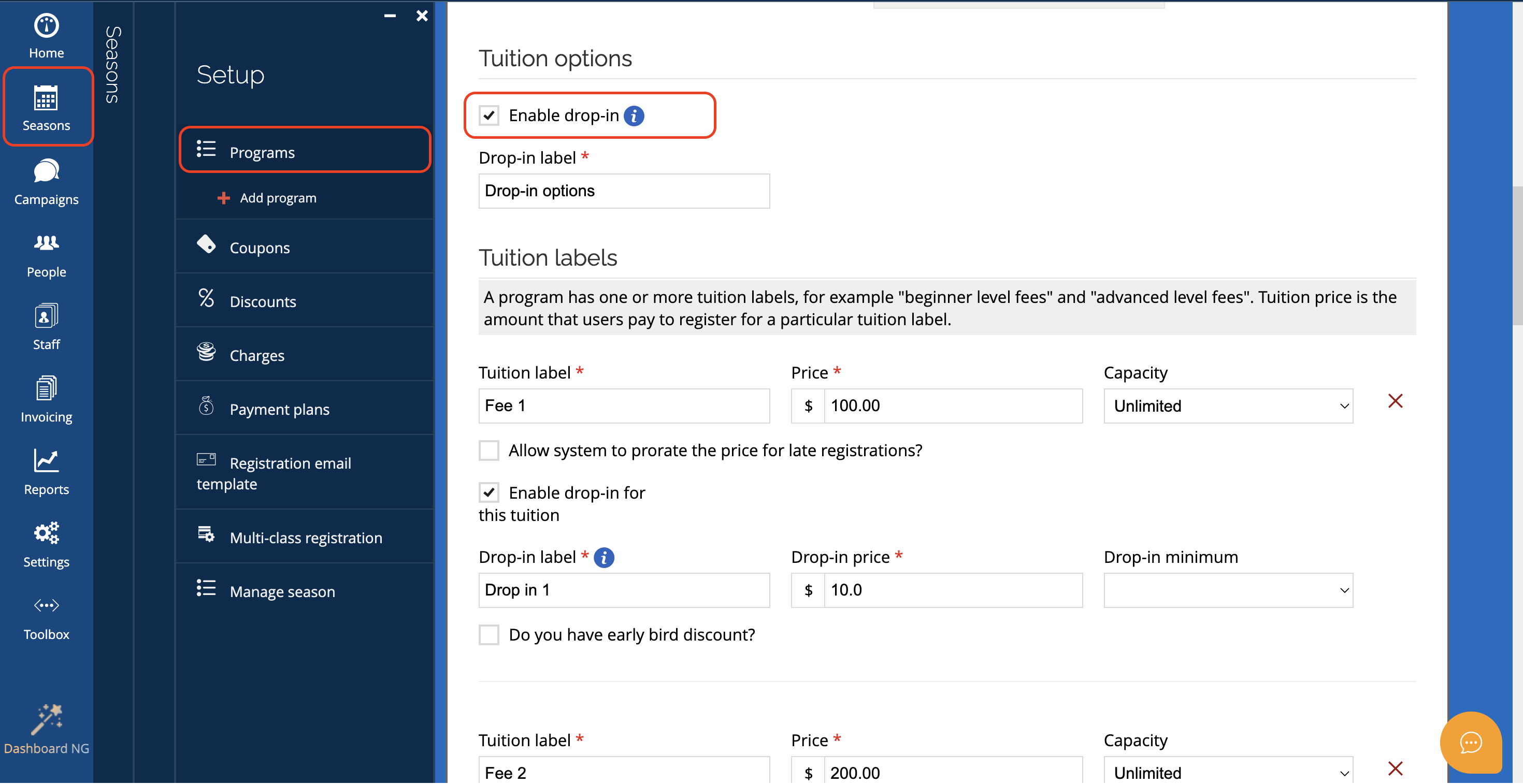Open the Fee 2 Capacity dropdown
The width and height of the screenshot is (1523, 784).
point(1227,772)
